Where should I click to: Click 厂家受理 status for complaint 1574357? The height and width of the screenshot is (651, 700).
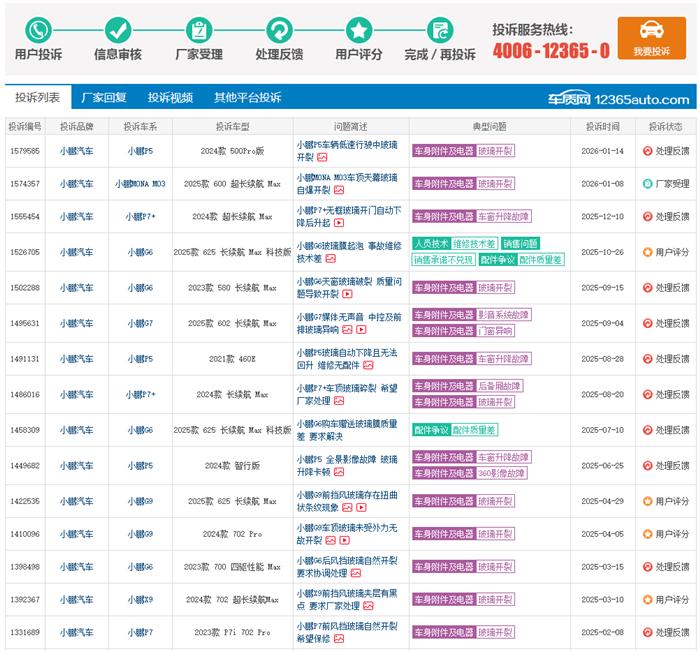tap(666, 184)
